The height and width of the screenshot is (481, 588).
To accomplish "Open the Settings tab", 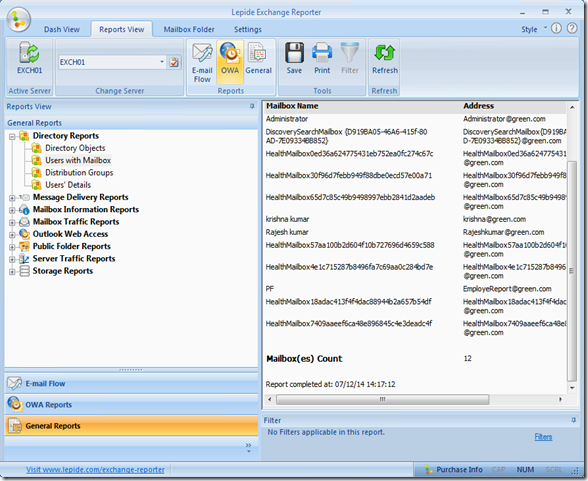I will 248,29.
